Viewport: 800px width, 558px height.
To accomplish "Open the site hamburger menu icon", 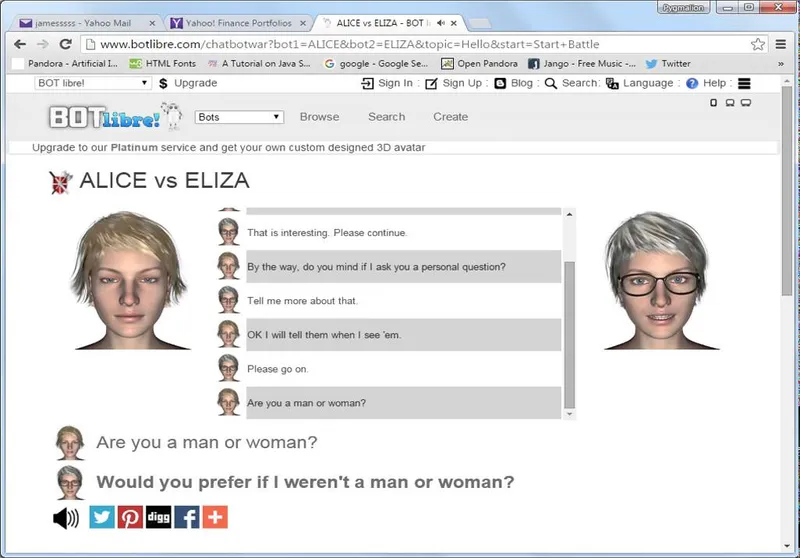I will (x=744, y=83).
